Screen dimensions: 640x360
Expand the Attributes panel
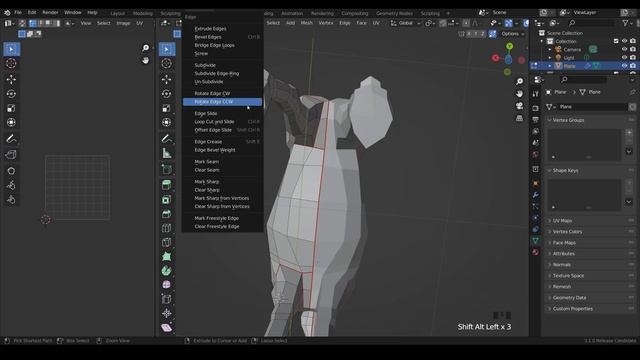tap(590, 253)
